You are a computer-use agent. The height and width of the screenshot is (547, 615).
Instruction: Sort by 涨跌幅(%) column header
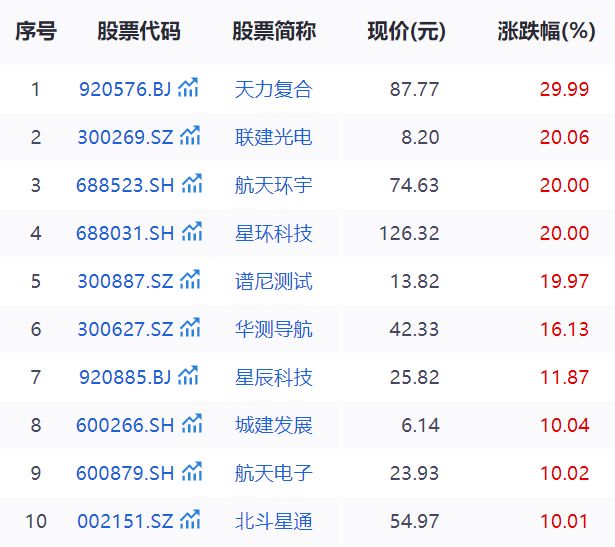point(546,31)
